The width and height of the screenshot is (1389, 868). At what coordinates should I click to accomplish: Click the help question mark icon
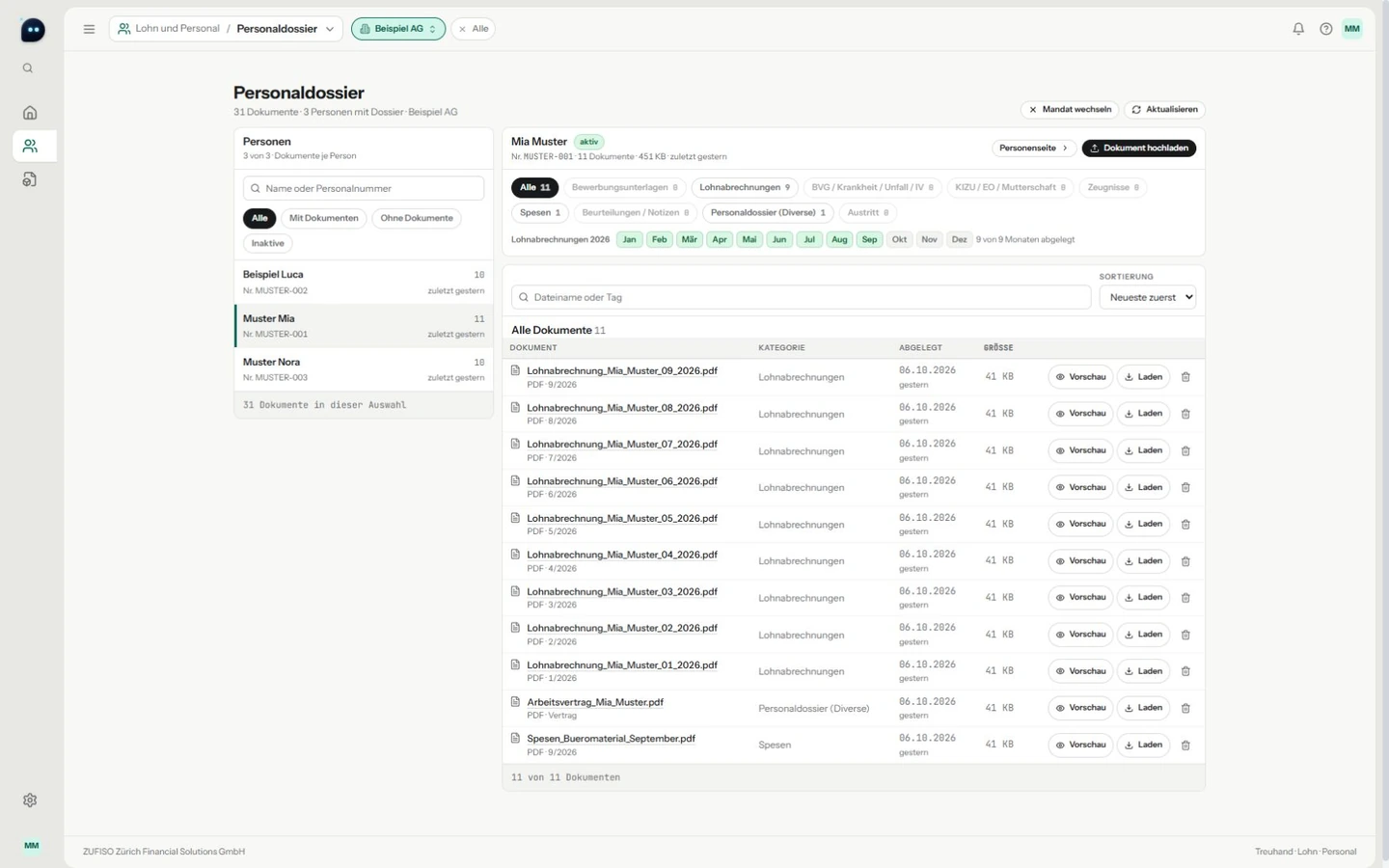[x=1325, y=29]
